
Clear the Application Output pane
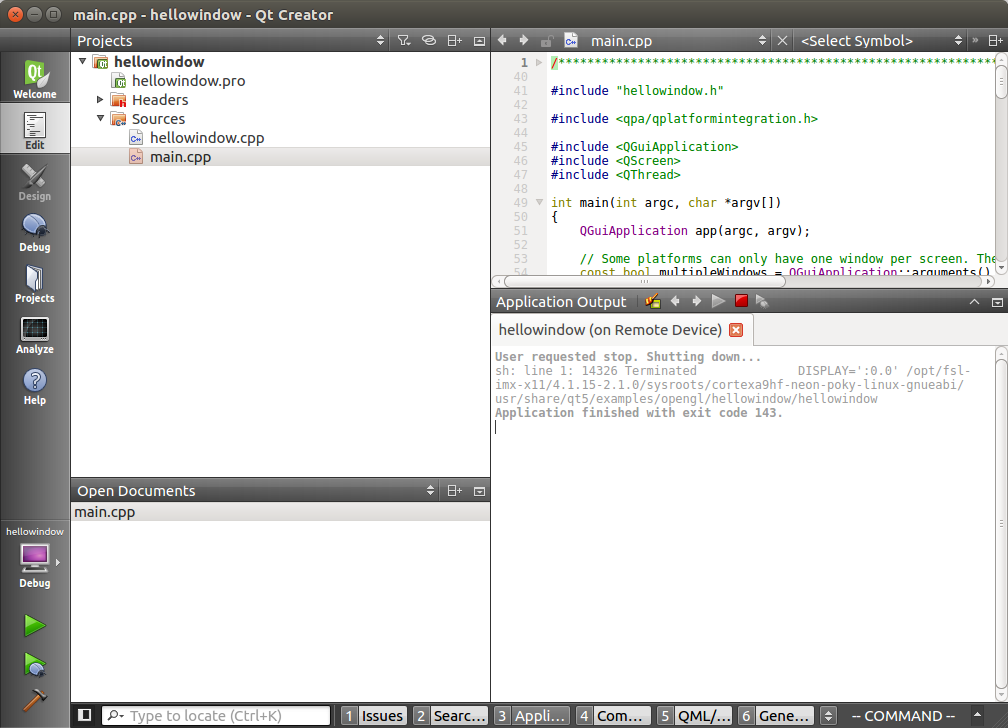click(x=653, y=301)
